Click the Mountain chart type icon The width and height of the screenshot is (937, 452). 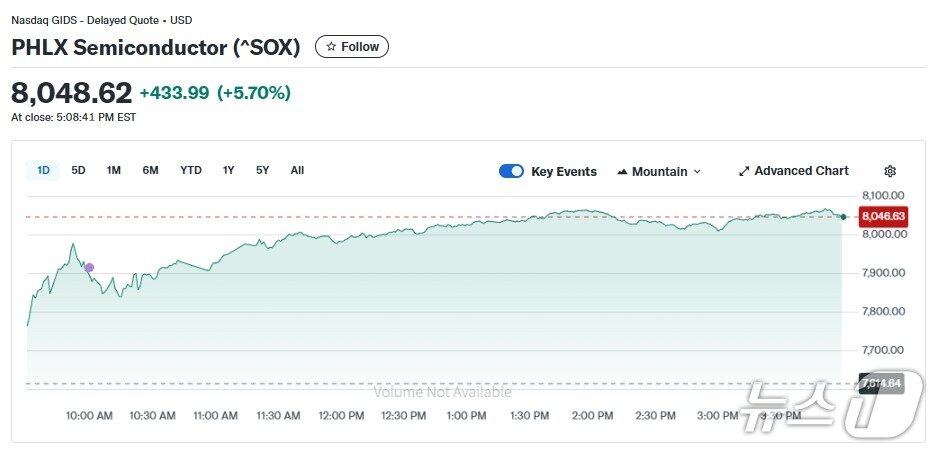(622, 172)
